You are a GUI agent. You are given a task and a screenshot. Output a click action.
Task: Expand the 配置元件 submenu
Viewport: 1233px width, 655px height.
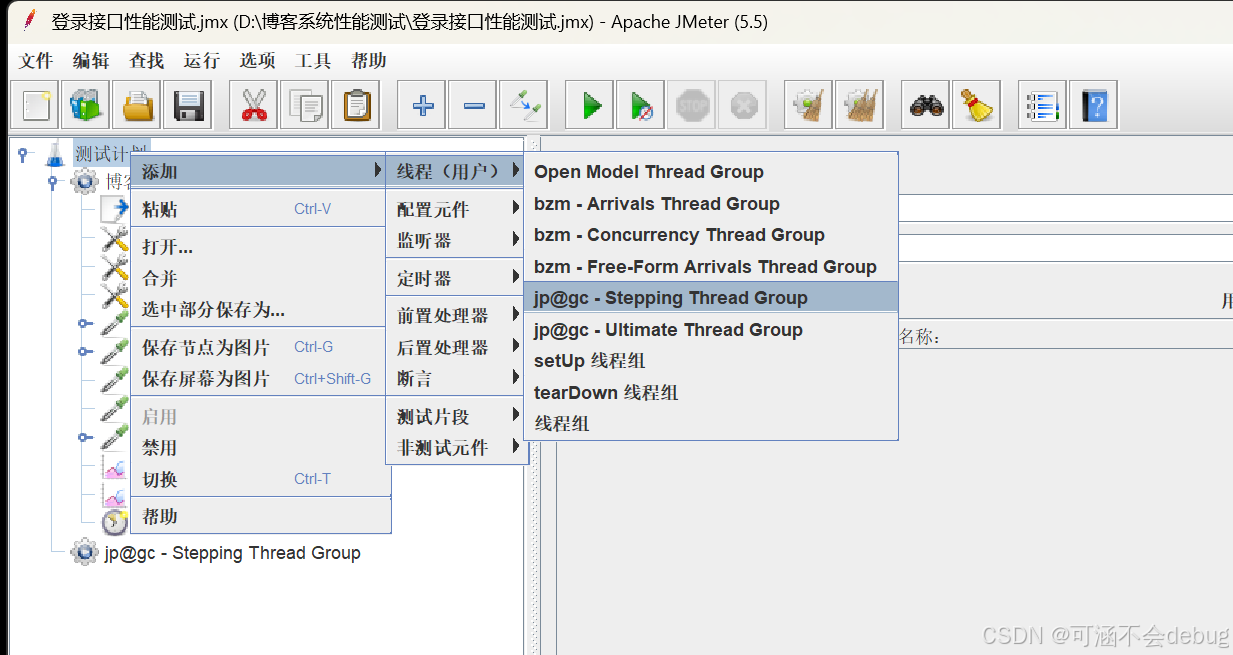456,210
